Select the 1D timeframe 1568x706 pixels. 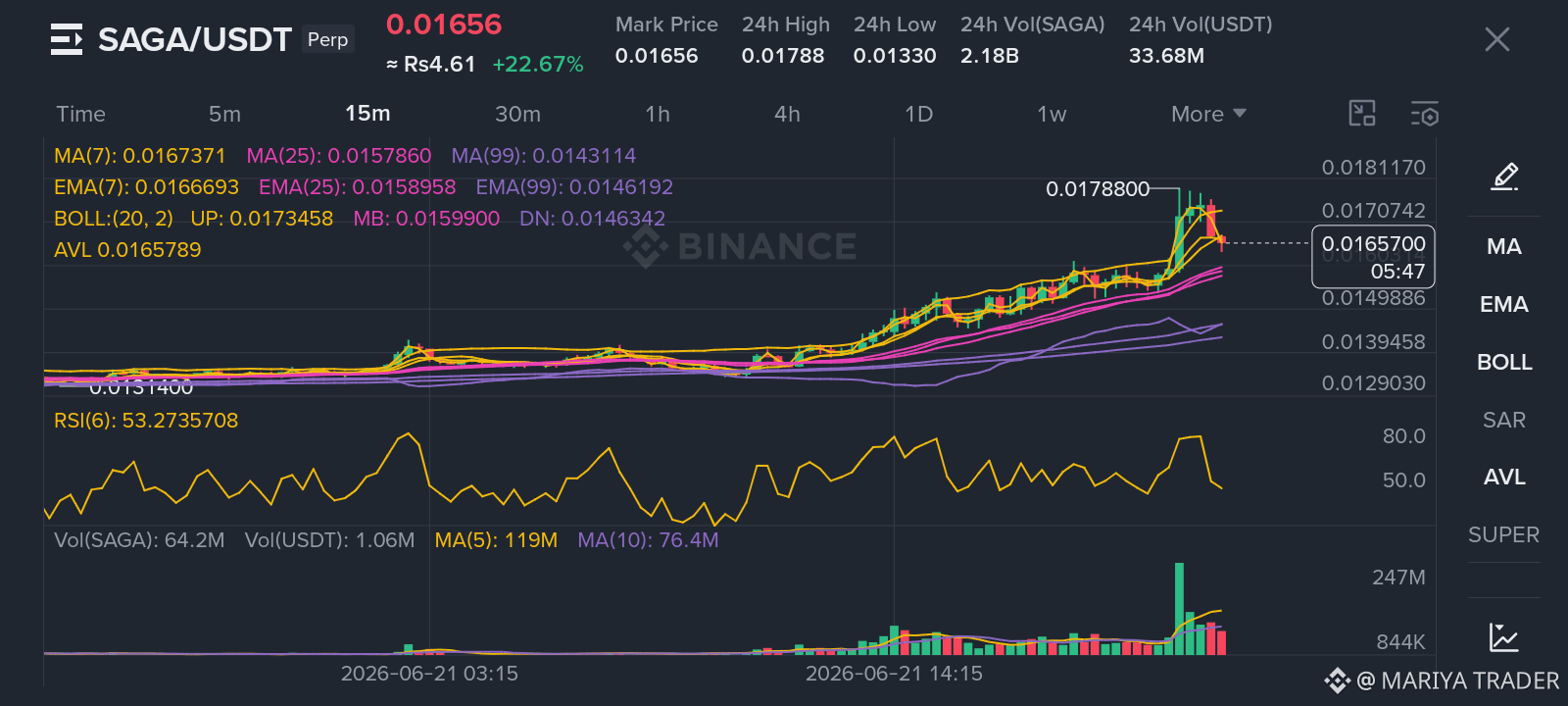[x=918, y=114]
